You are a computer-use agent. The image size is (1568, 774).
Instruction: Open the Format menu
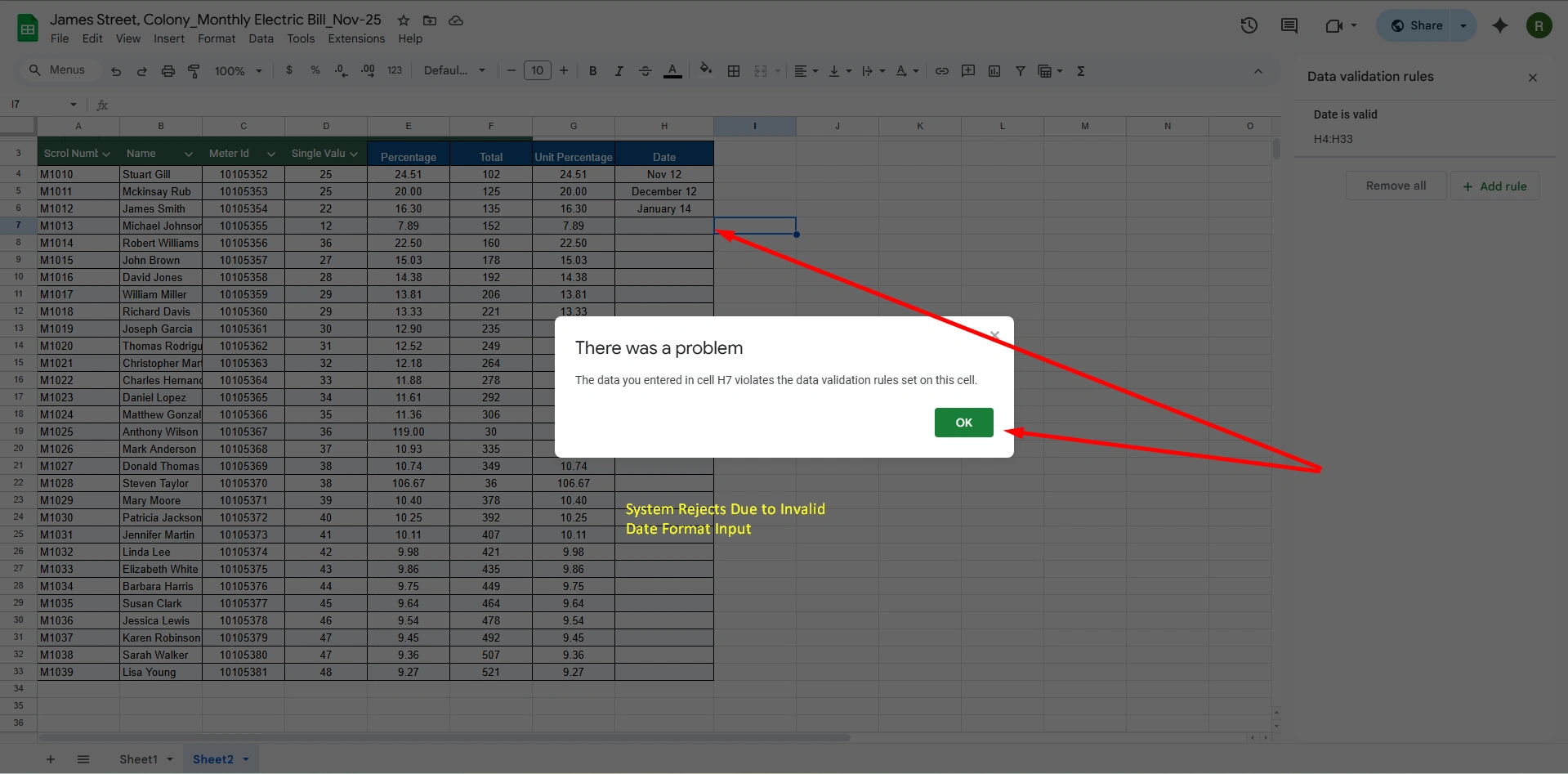(216, 38)
